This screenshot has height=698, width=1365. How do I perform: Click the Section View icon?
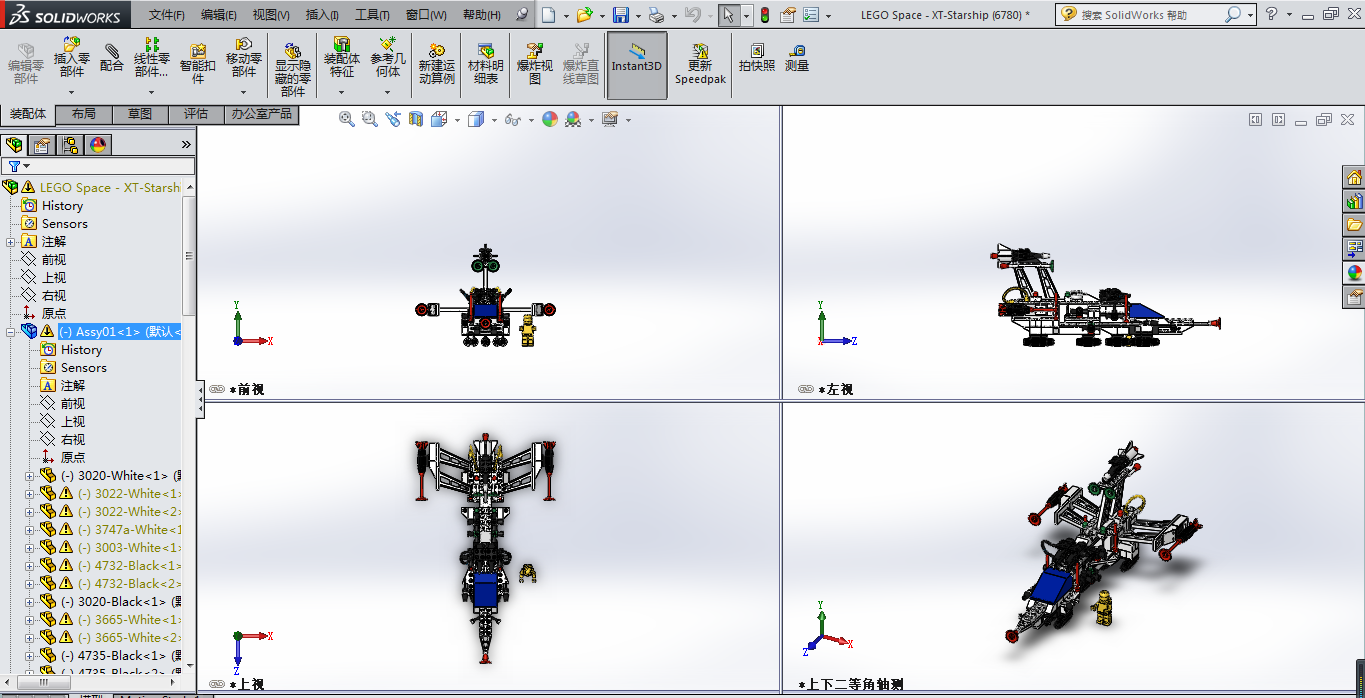click(416, 119)
